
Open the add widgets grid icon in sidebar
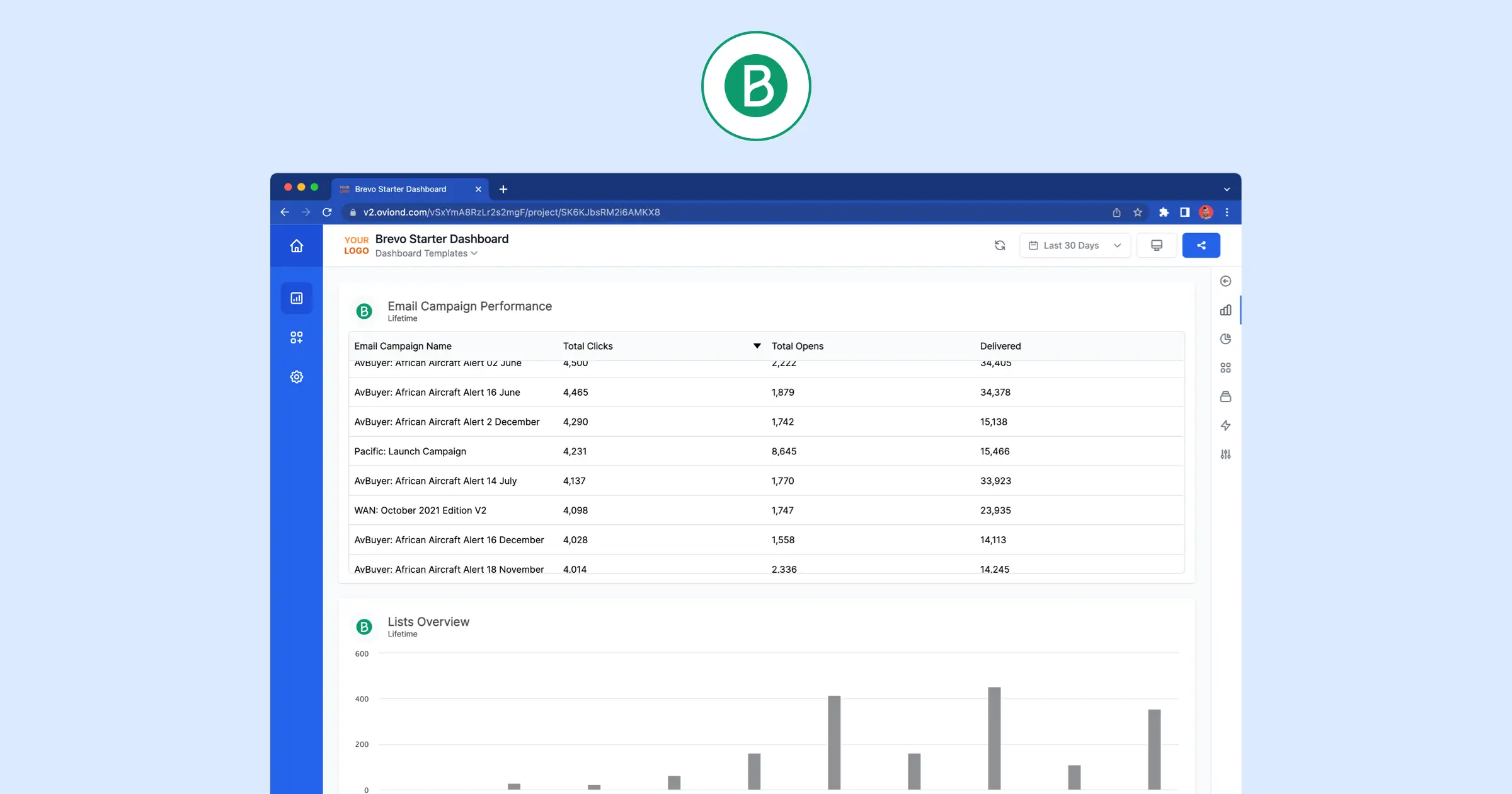tap(297, 338)
